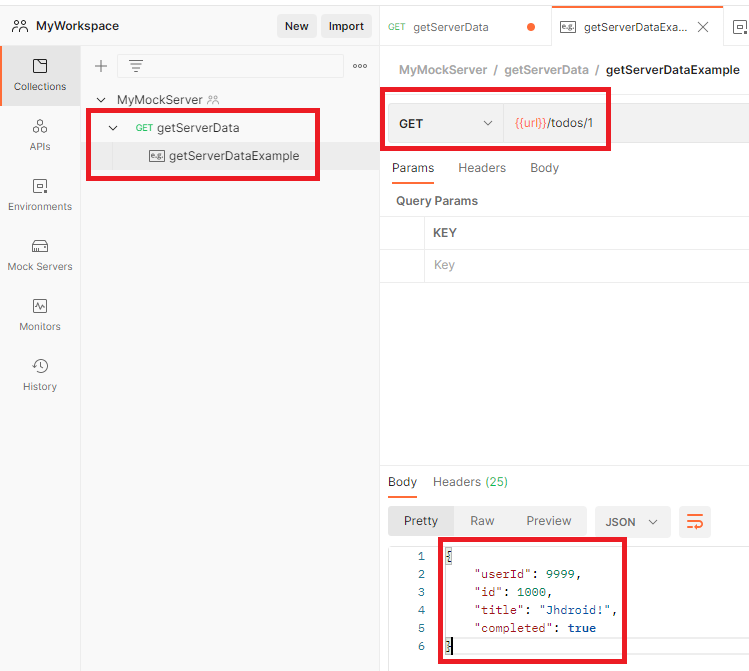Open the three-dots options menu in the collections panel
Image resolution: width=749 pixels, height=671 pixels.
point(360,66)
